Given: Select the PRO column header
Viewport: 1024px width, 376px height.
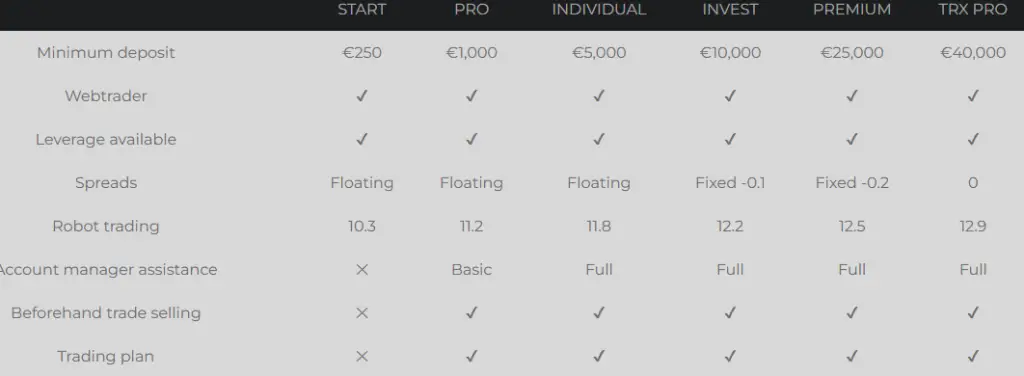Looking at the screenshot, I should pos(472,10).
